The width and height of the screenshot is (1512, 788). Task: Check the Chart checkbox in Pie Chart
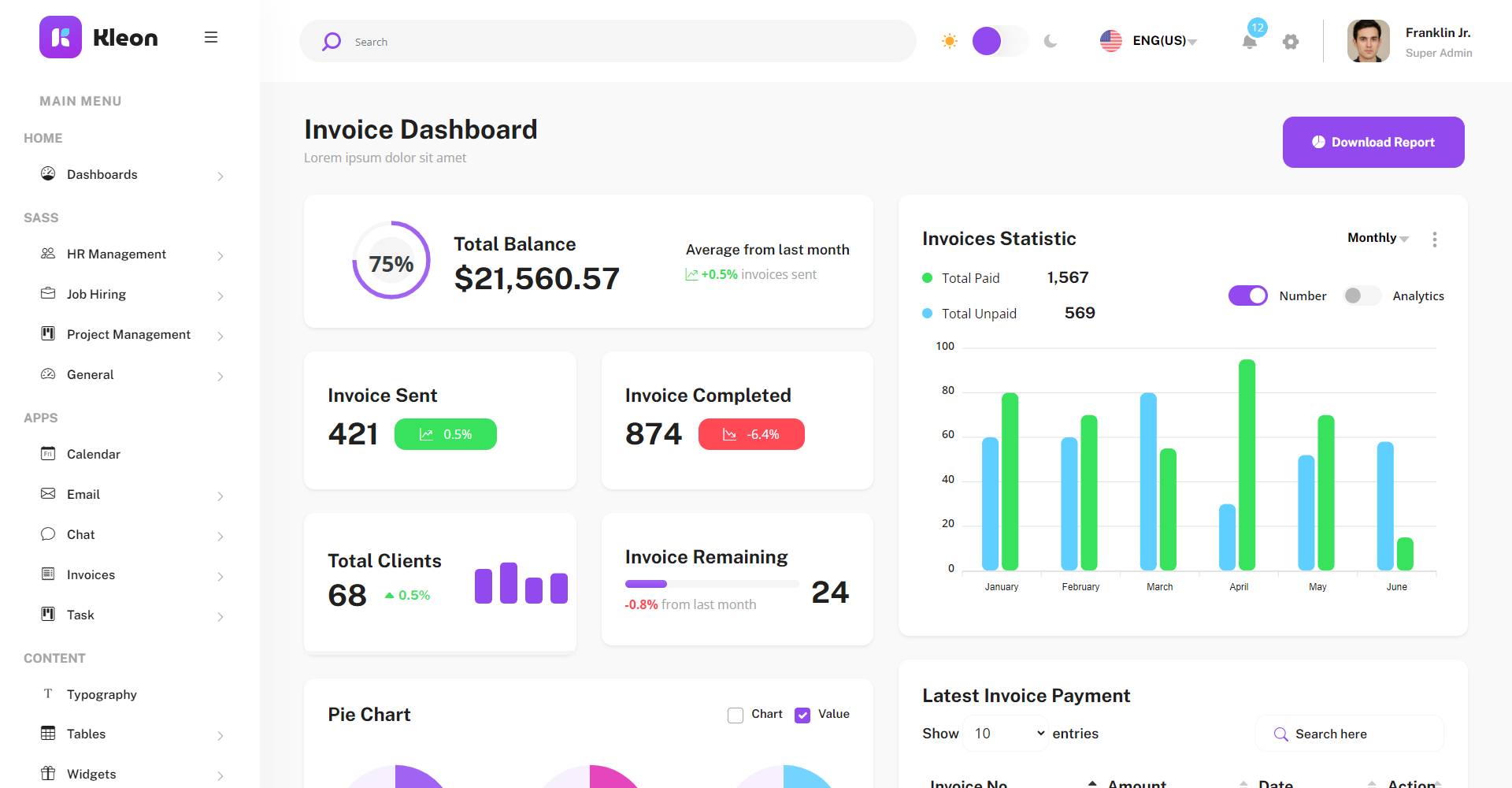[x=736, y=715]
